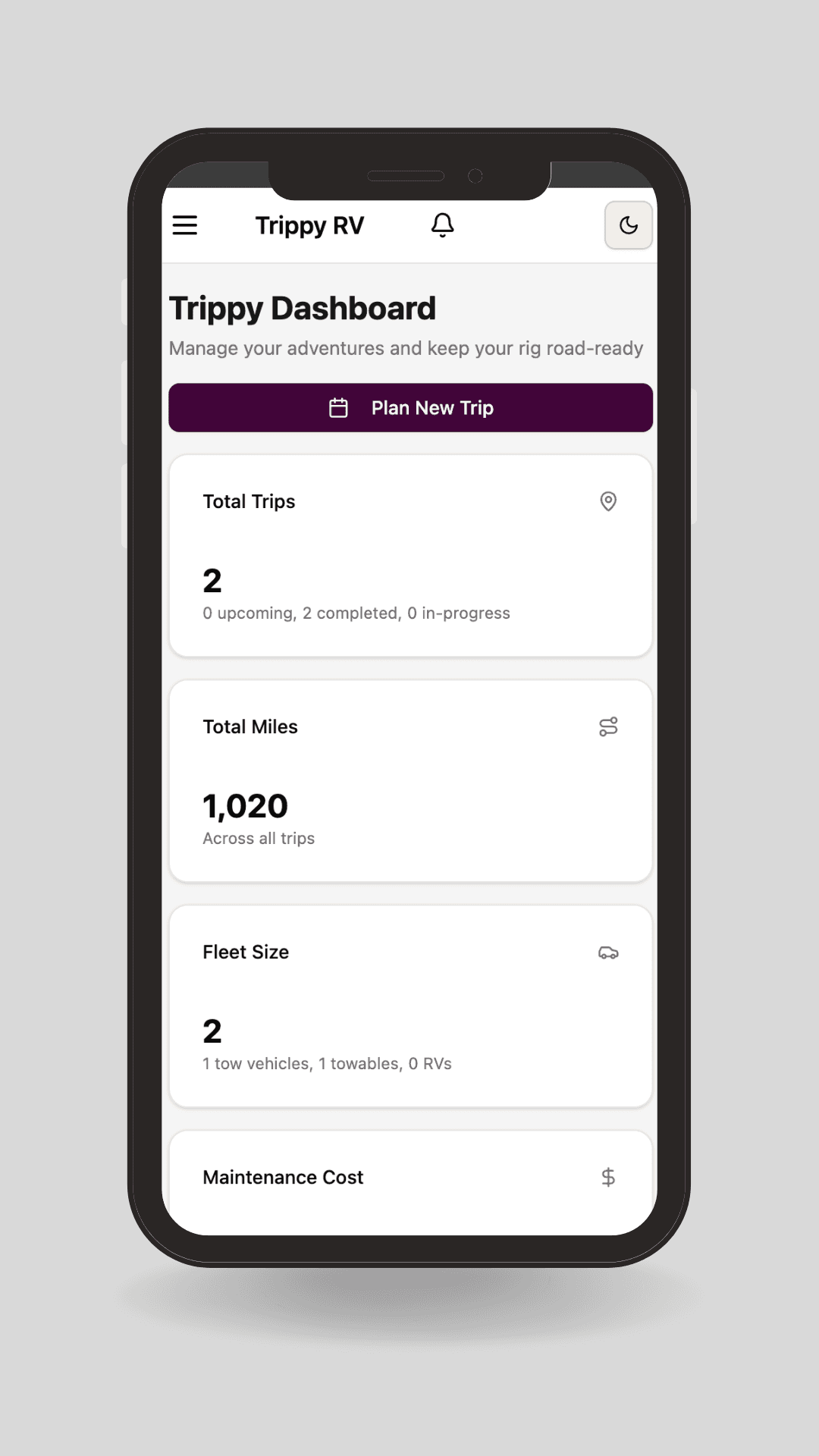819x1456 pixels.
Task: Tap the 1,020 miles value
Action: (x=244, y=805)
